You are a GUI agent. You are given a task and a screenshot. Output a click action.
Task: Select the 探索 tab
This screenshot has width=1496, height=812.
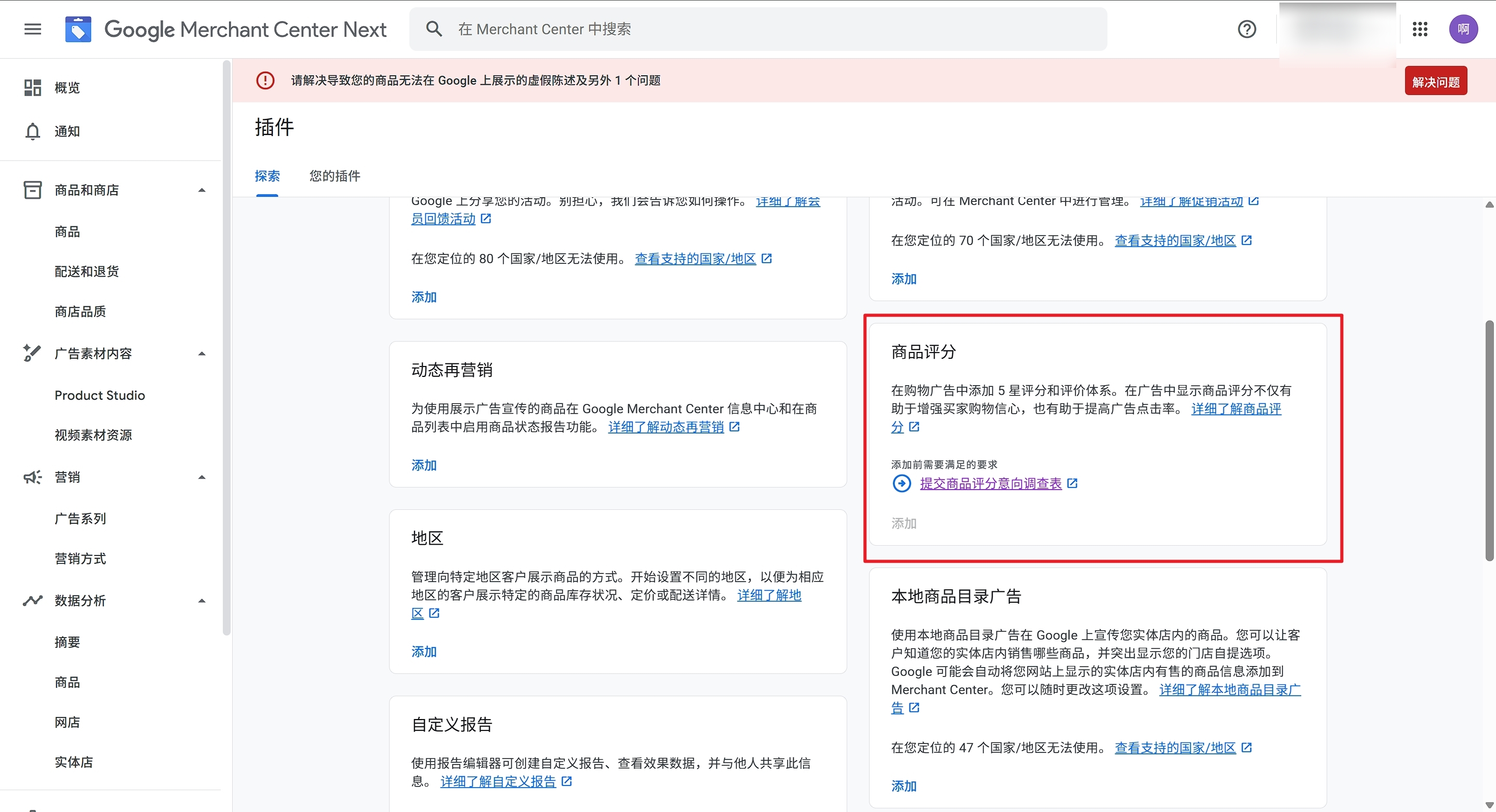tap(267, 176)
